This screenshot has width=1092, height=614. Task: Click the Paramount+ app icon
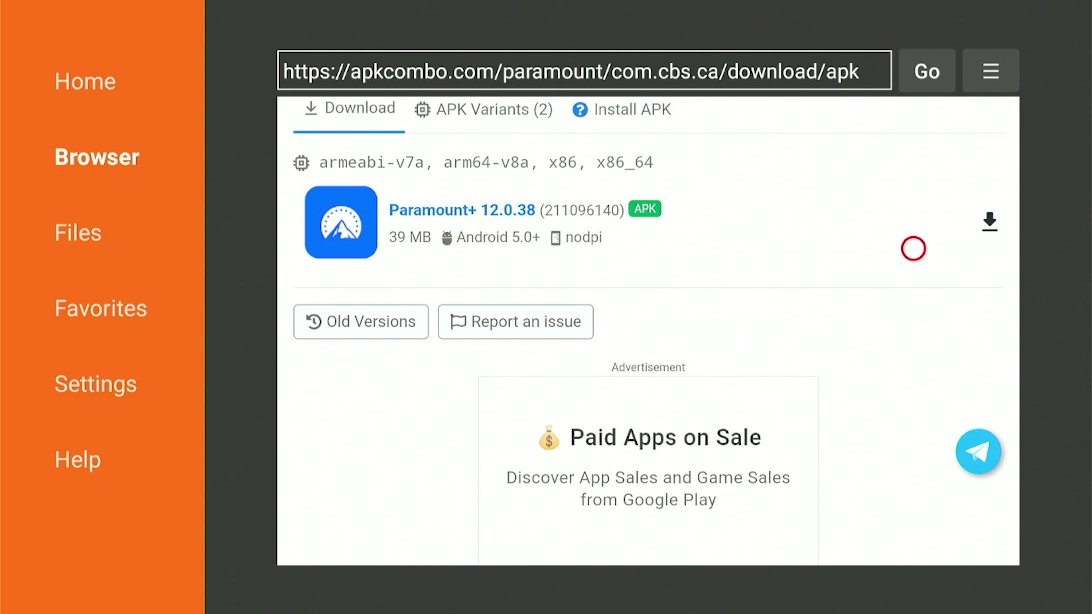click(341, 222)
